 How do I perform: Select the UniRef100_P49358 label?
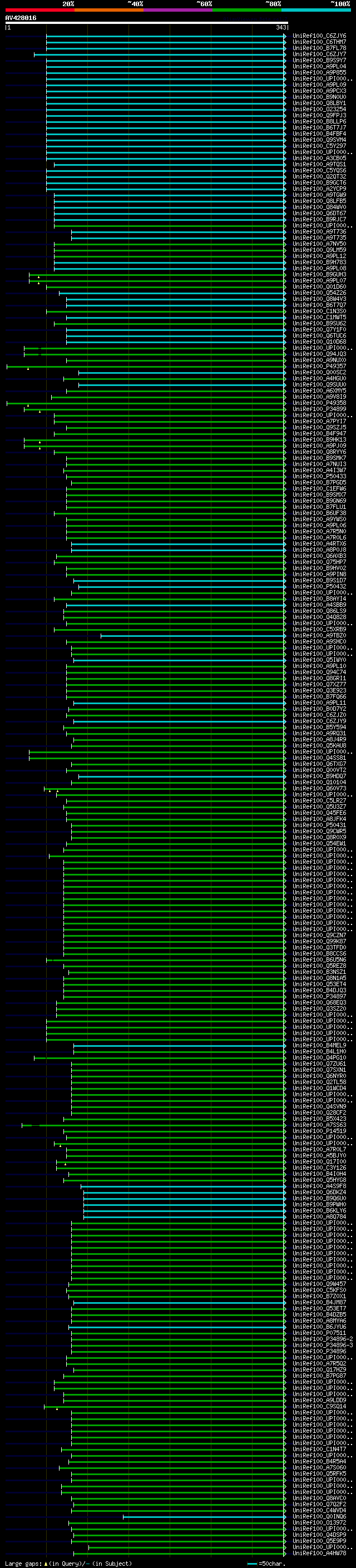pos(319,403)
